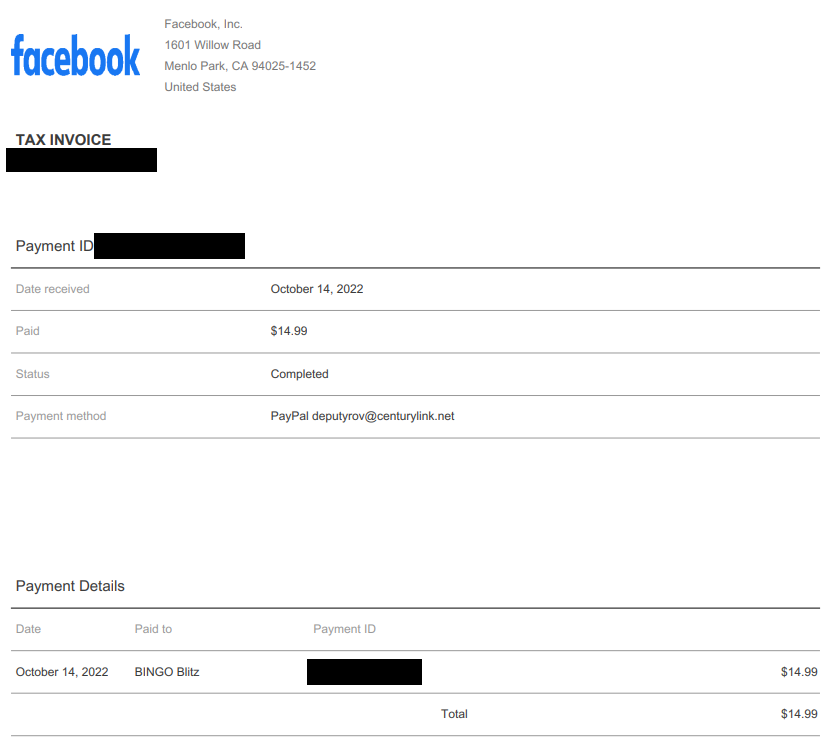Click the 'Total' label
826x741 pixels.
tap(454, 714)
